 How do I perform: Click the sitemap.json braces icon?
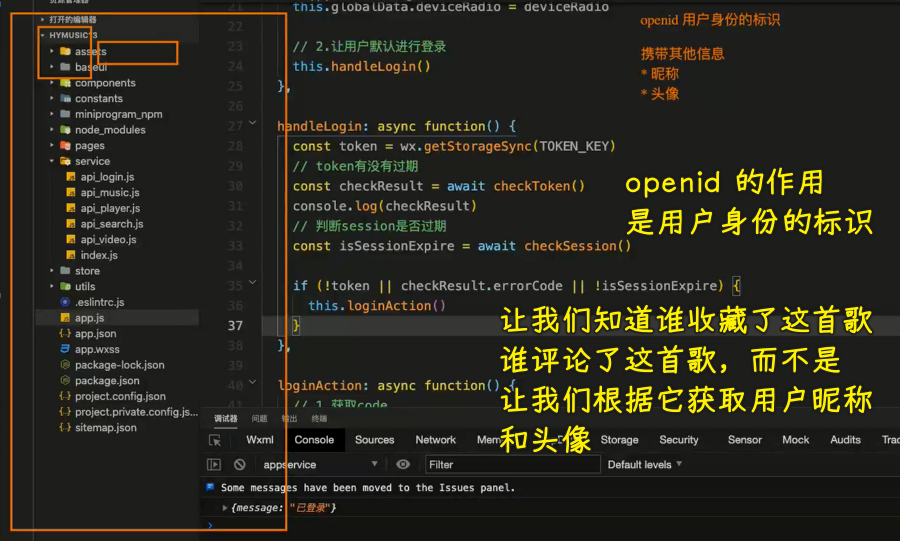pos(65,427)
